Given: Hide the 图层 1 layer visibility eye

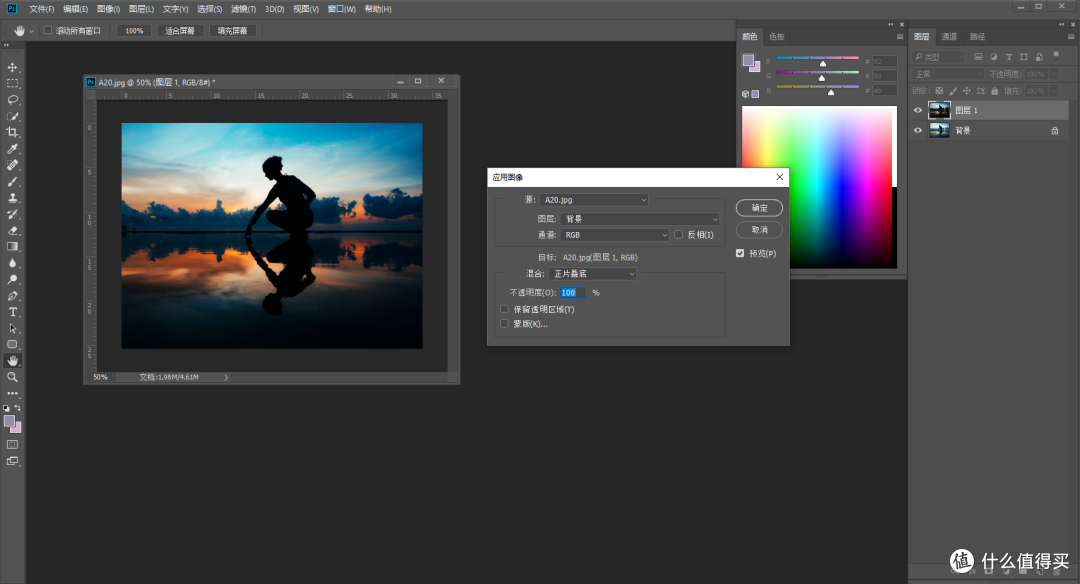Looking at the screenshot, I should (x=917, y=110).
